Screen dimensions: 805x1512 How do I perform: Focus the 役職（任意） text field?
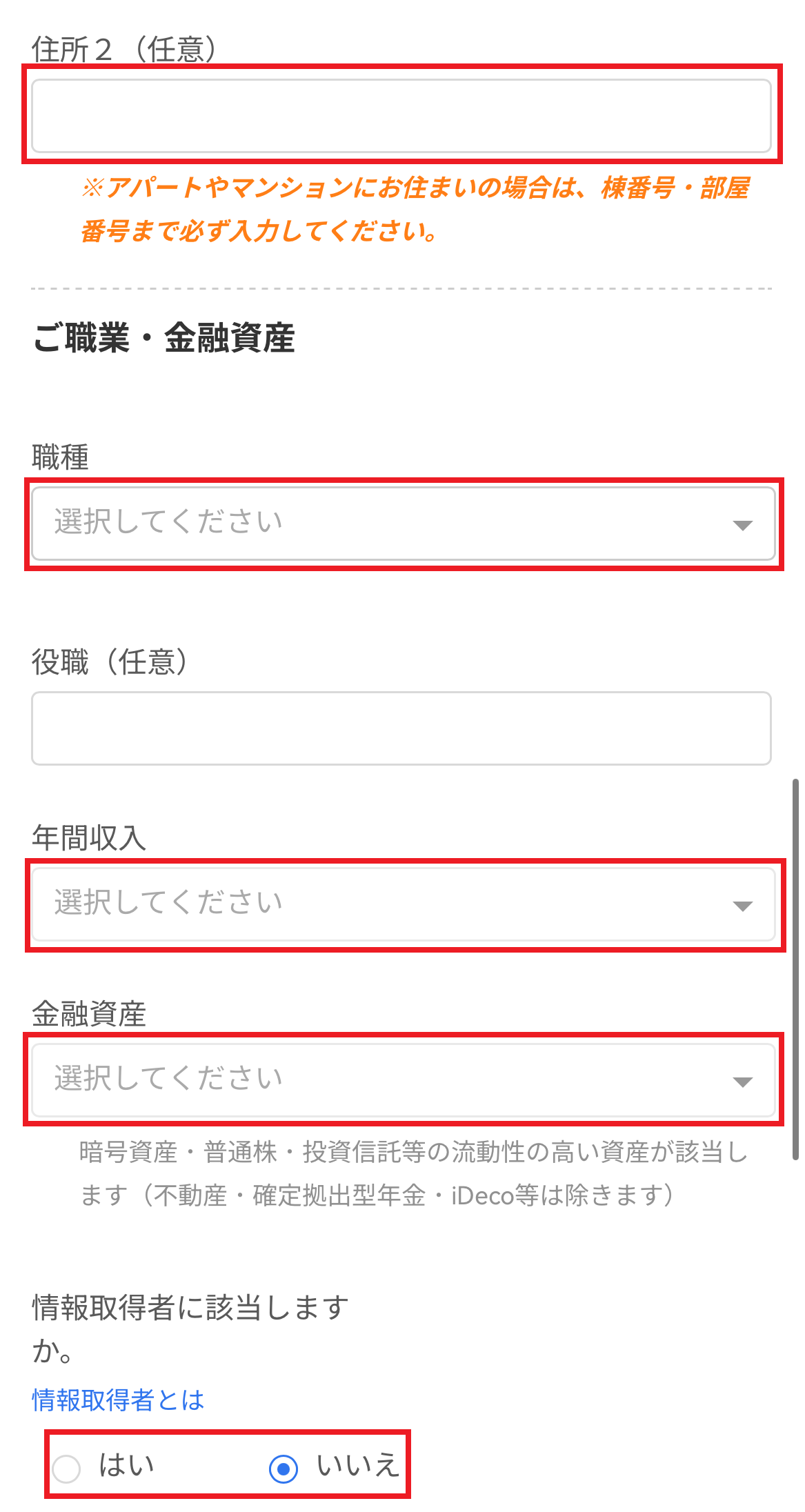coord(401,728)
